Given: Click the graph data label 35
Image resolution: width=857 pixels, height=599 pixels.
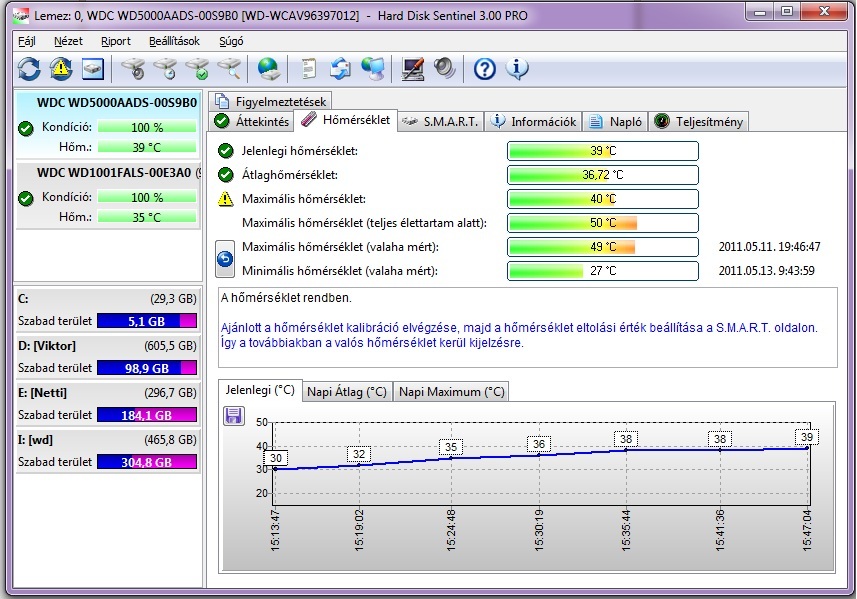Looking at the screenshot, I should point(450,447).
